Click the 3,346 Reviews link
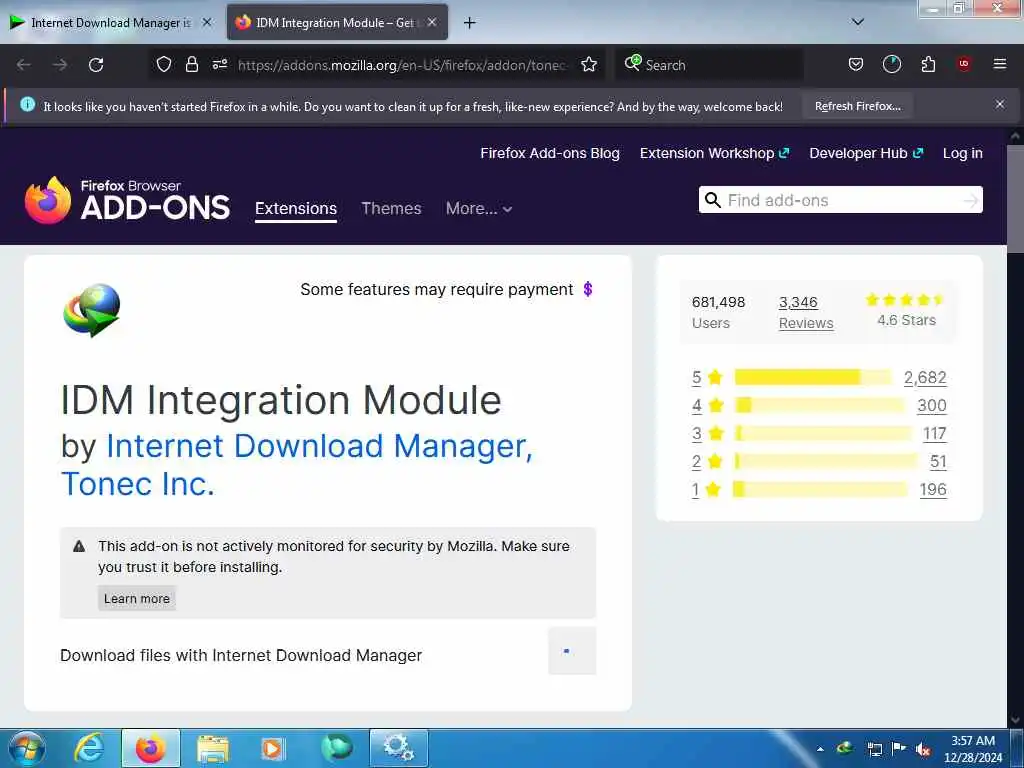Image resolution: width=1024 pixels, height=768 pixels. [806, 312]
